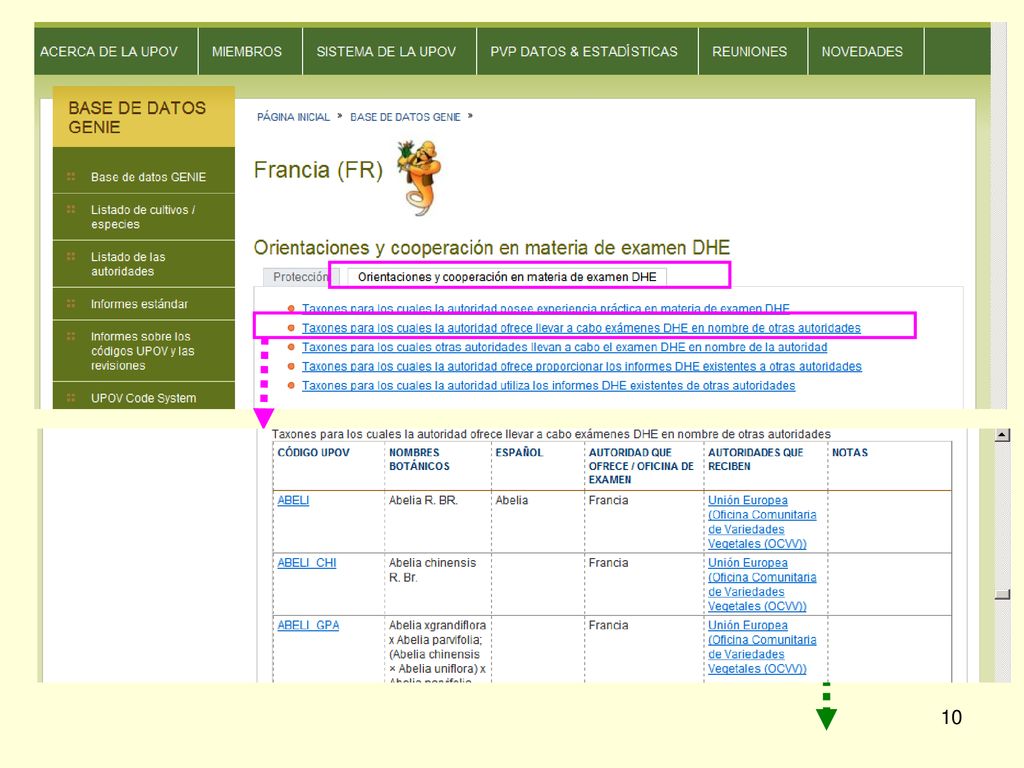Click bullet icon beside Informes estándar
1024x768 pixels.
71,303
